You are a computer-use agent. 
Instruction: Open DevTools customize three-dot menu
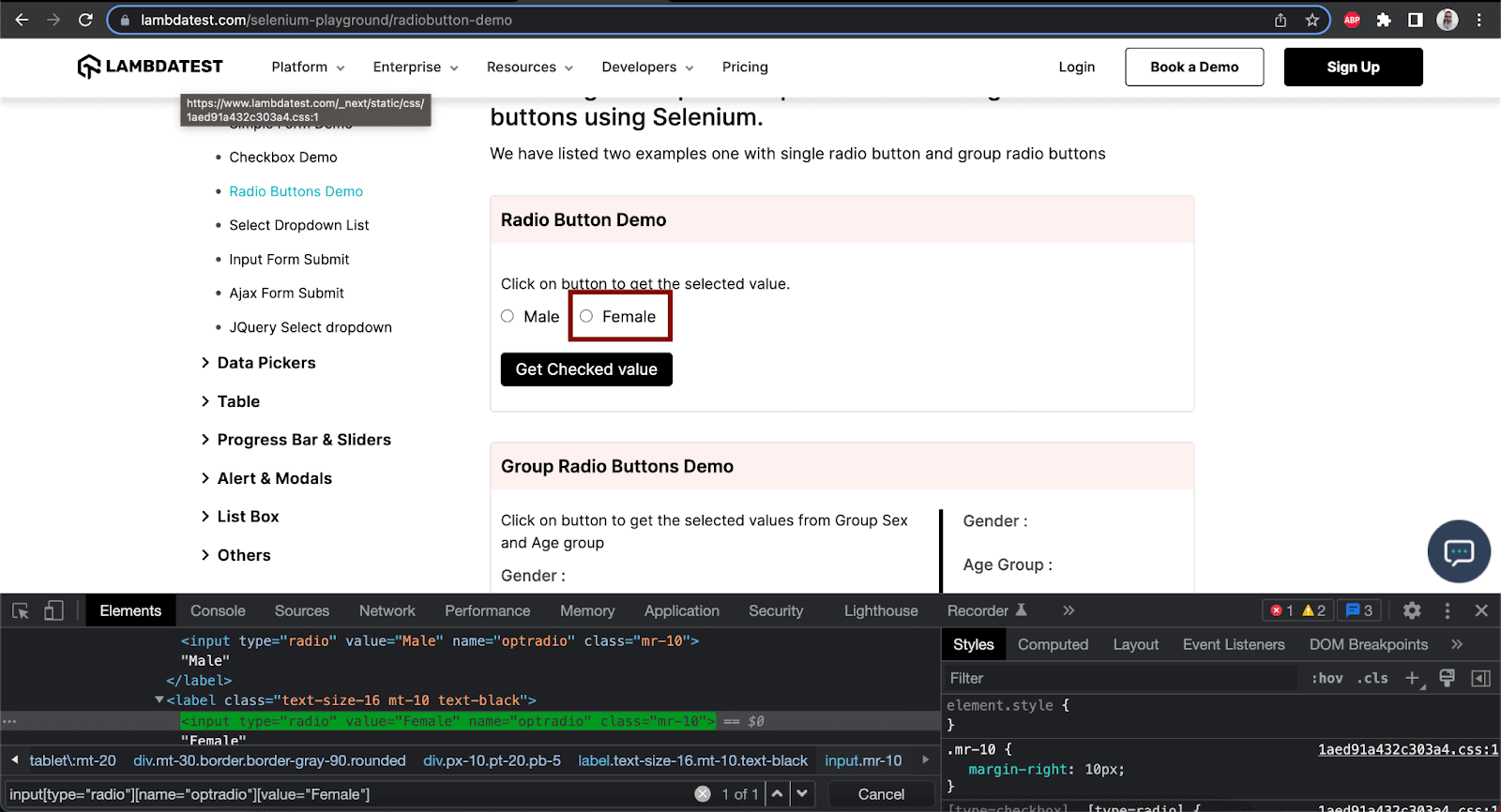1448,610
